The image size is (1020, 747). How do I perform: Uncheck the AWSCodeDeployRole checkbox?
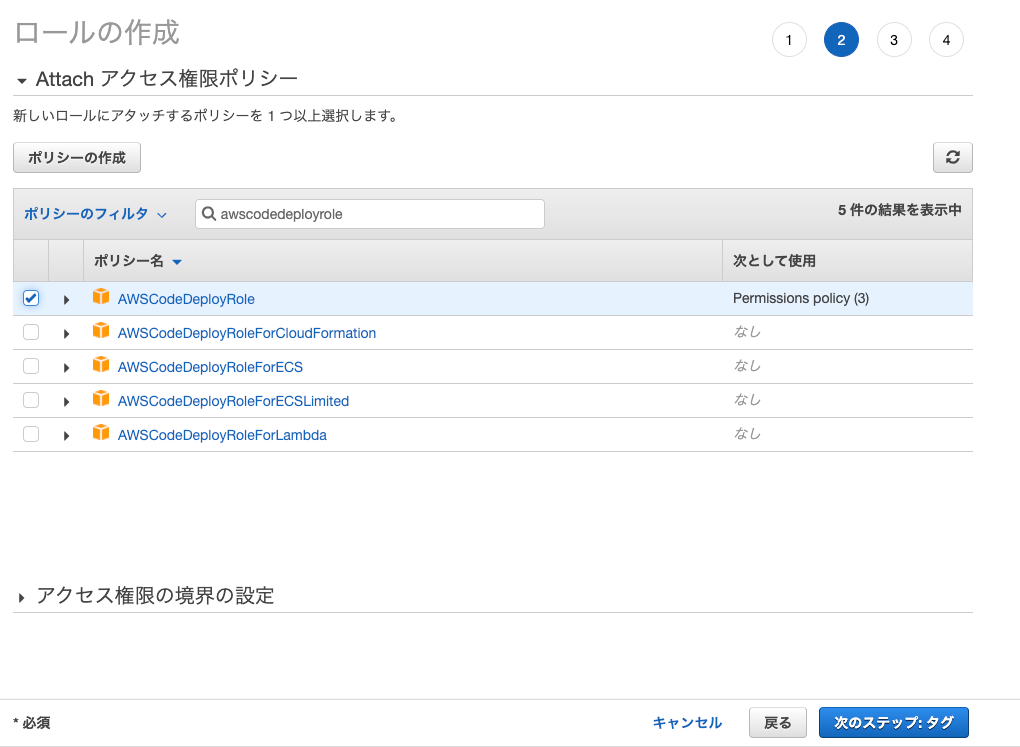tap(31, 297)
